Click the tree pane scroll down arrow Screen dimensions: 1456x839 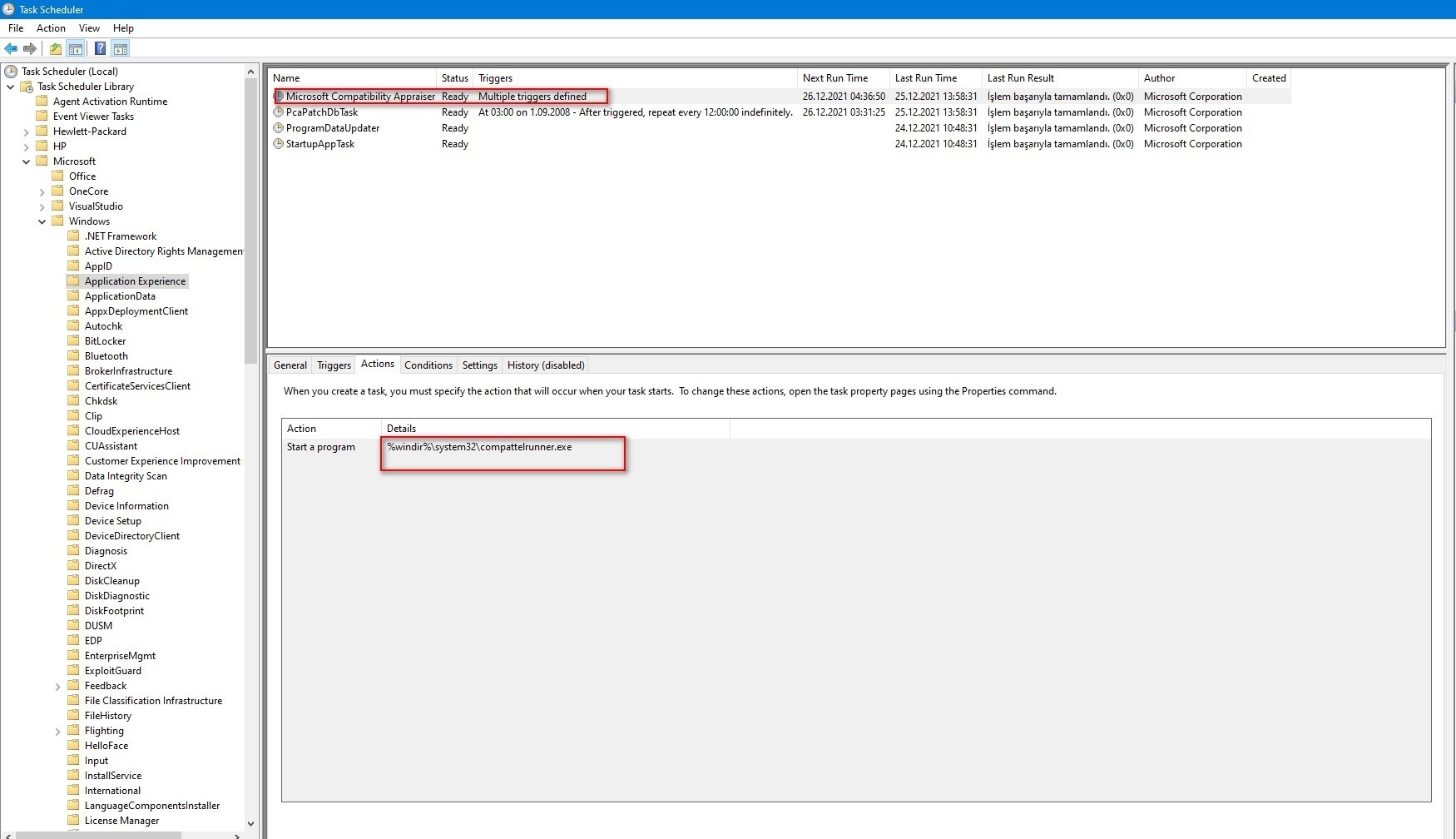[x=250, y=823]
